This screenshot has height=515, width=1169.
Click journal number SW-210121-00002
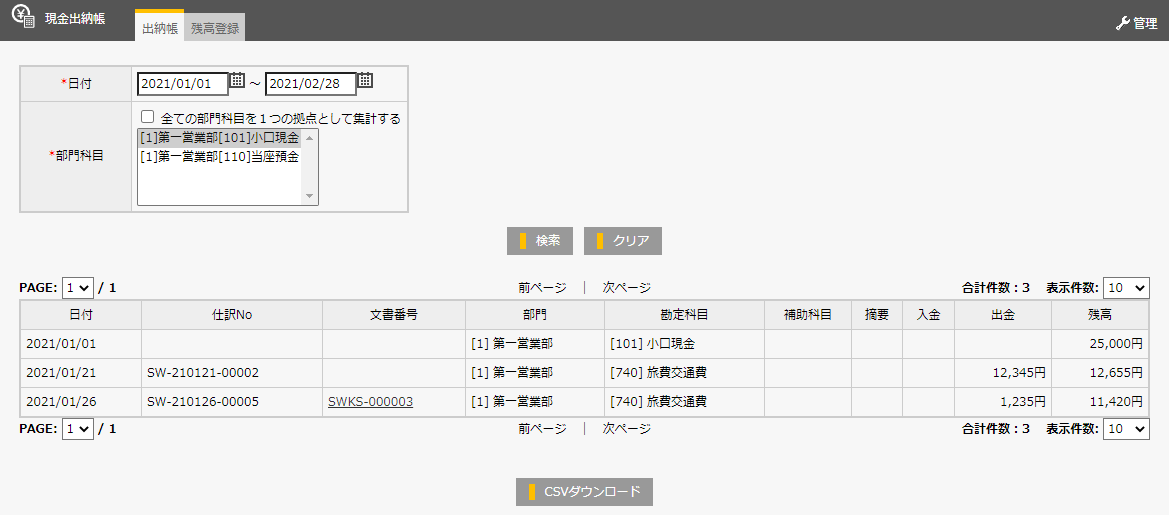point(203,373)
